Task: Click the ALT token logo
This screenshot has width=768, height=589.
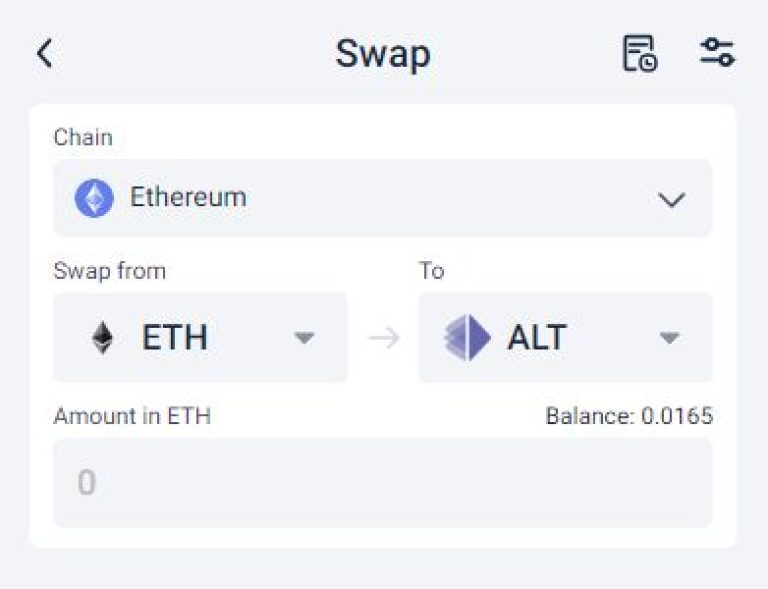Action: pos(467,337)
